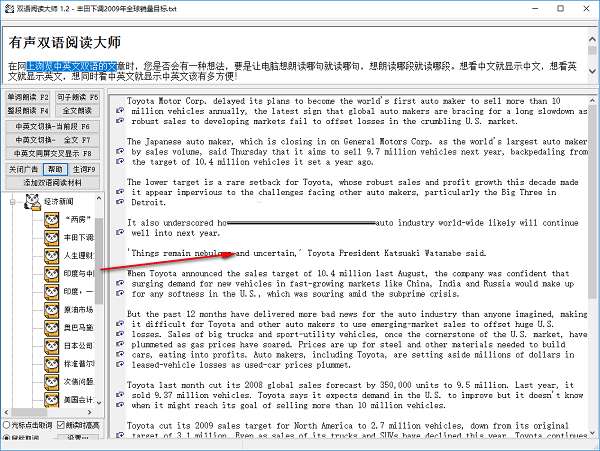Click read icon beside 'cars, eating into profits' line
Screen dimensions: 600x451
(x=120, y=354)
